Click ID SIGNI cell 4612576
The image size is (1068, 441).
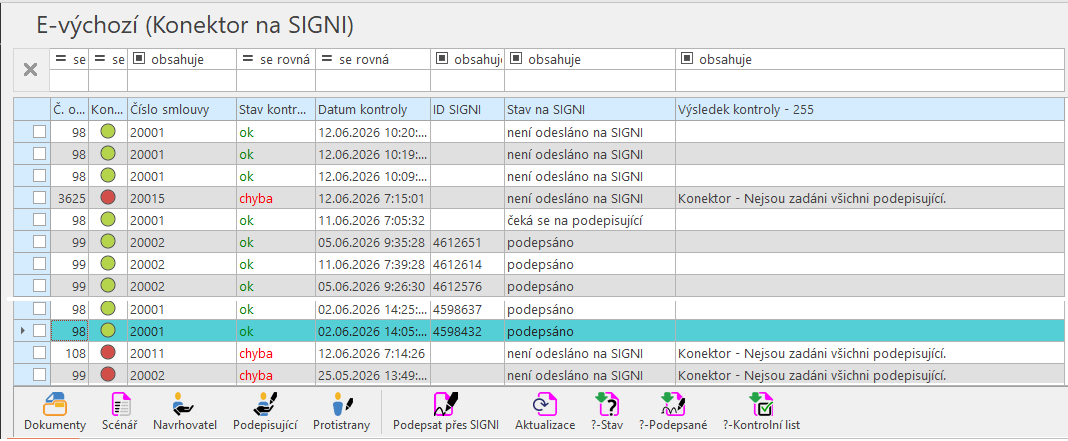click(x=467, y=286)
